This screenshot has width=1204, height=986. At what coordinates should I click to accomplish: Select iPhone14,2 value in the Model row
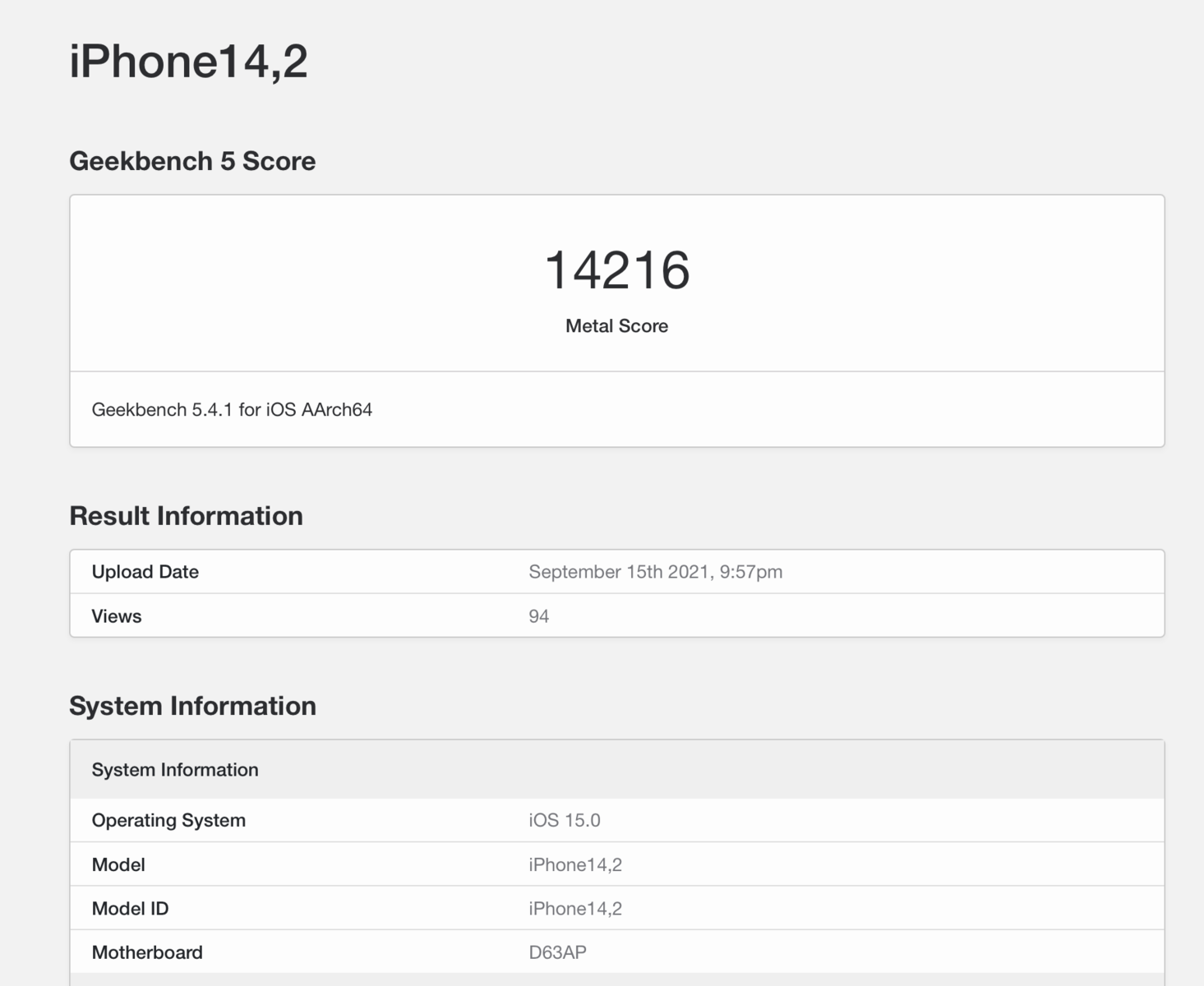(575, 864)
